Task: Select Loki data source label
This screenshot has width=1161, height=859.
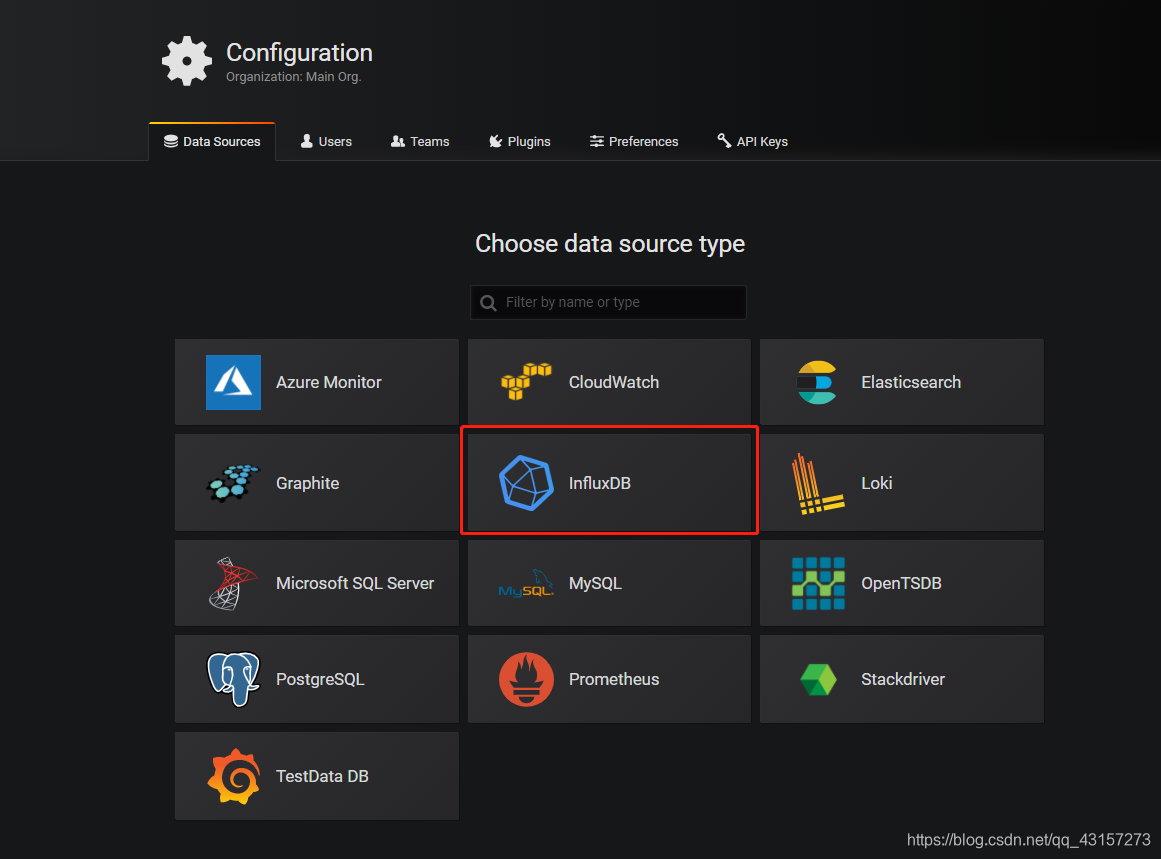Action: coord(877,483)
